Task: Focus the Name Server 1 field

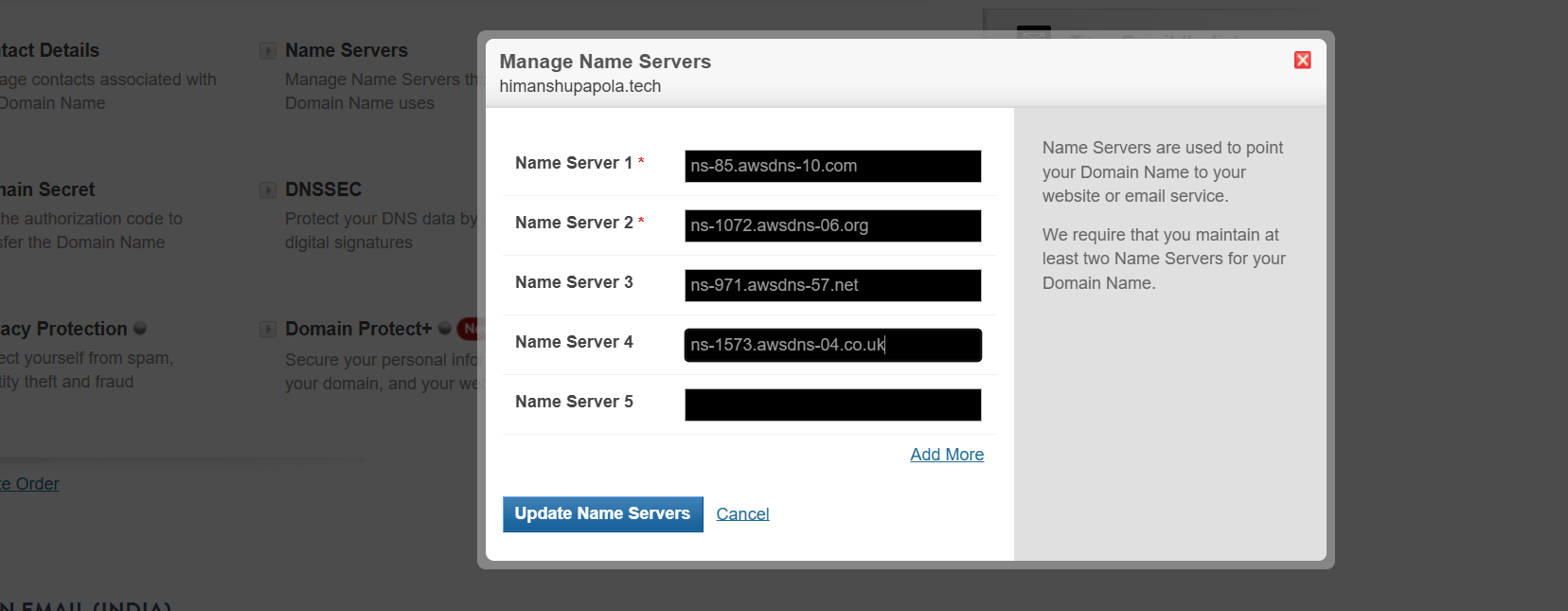Action: 832,166
